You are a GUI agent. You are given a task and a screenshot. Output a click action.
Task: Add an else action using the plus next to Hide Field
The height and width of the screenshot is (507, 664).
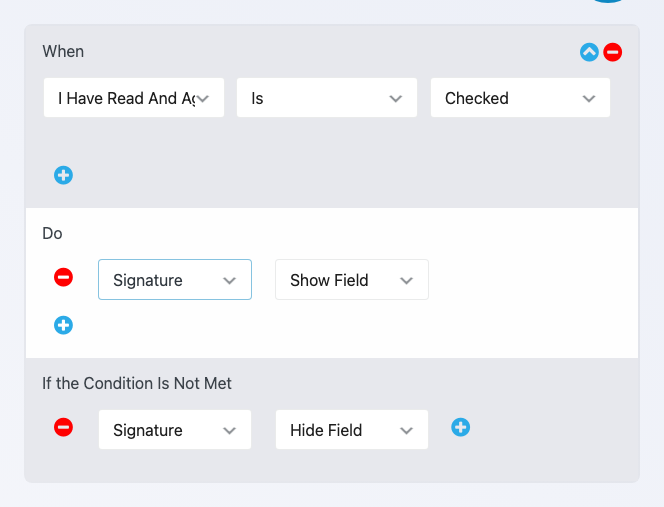click(460, 427)
